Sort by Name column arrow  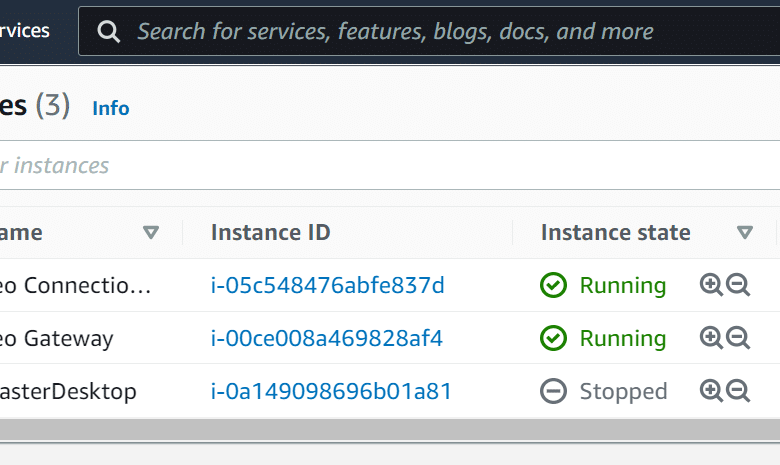[x=151, y=232]
